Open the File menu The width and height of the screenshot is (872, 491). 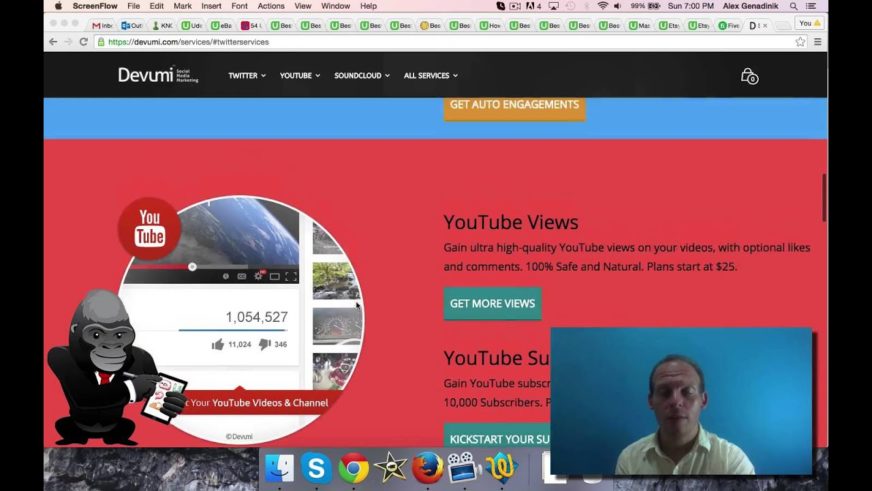(x=133, y=6)
